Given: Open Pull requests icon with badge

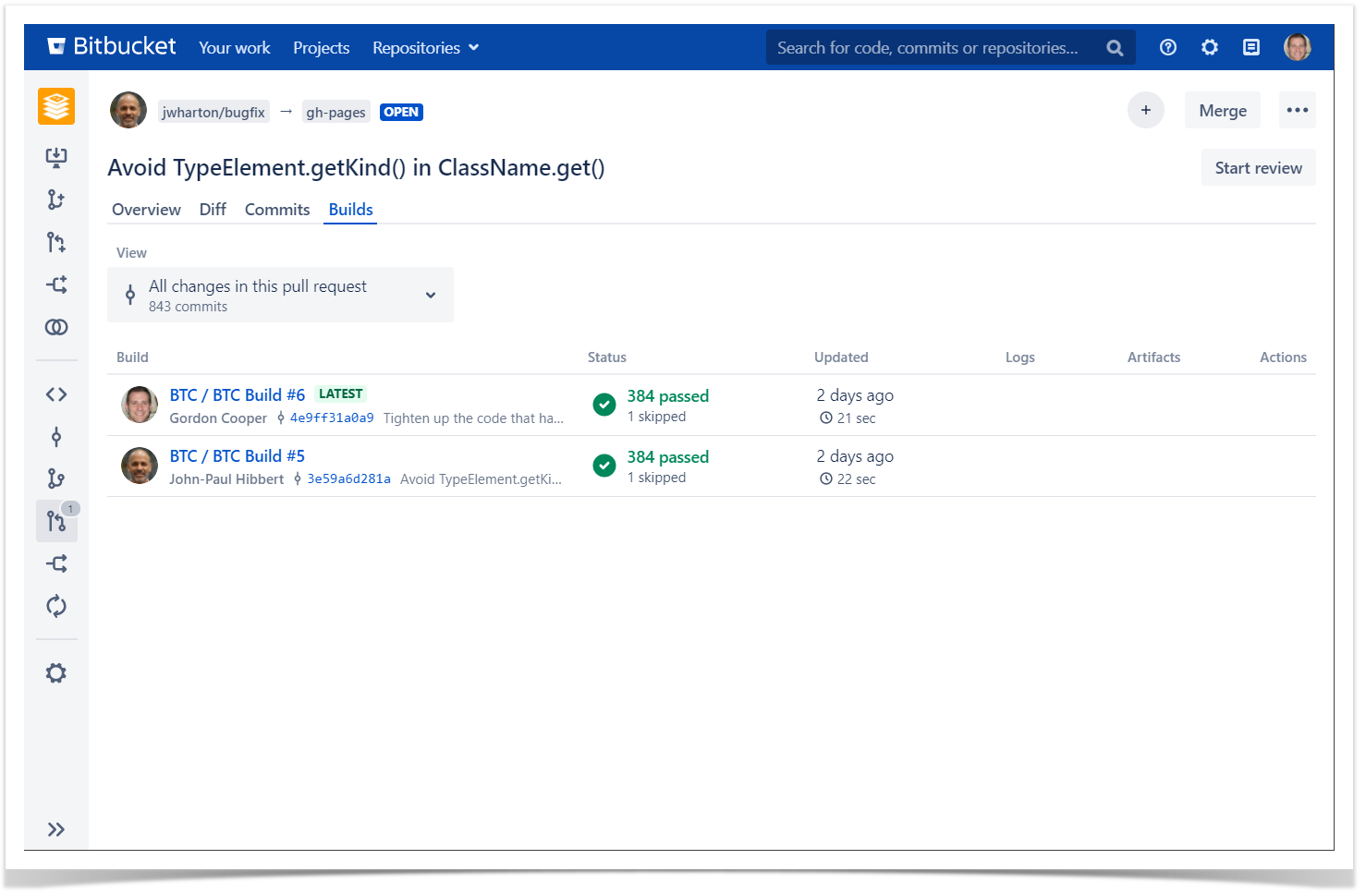Looking at the screenshot, I should (x=56, y=521).
